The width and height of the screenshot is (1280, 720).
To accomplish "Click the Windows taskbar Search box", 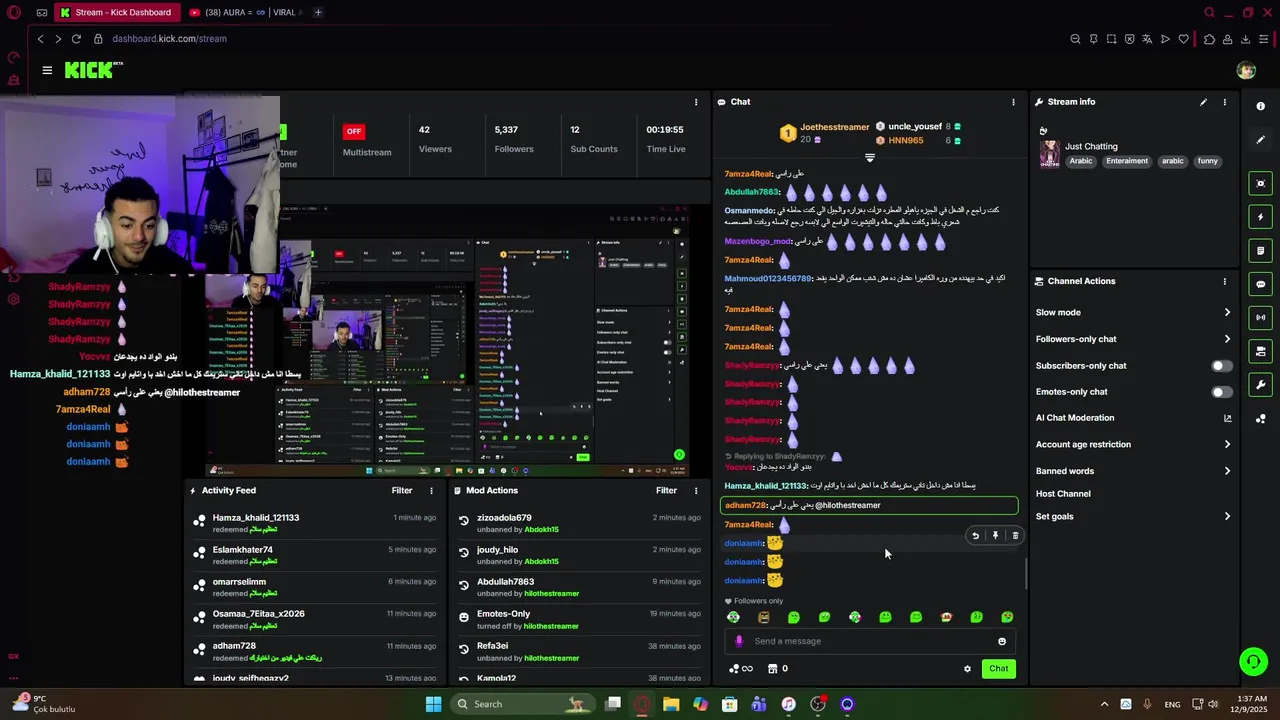I will tap(523, 704).
